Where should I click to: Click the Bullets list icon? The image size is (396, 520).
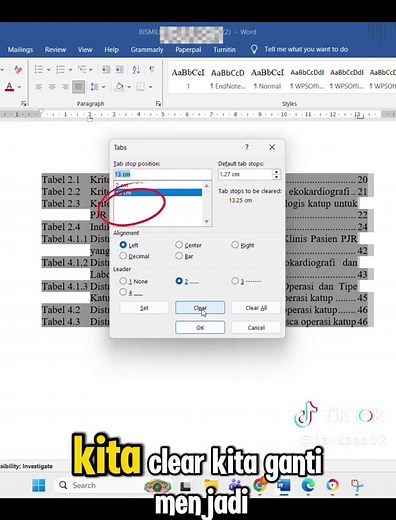pos(39,69)
